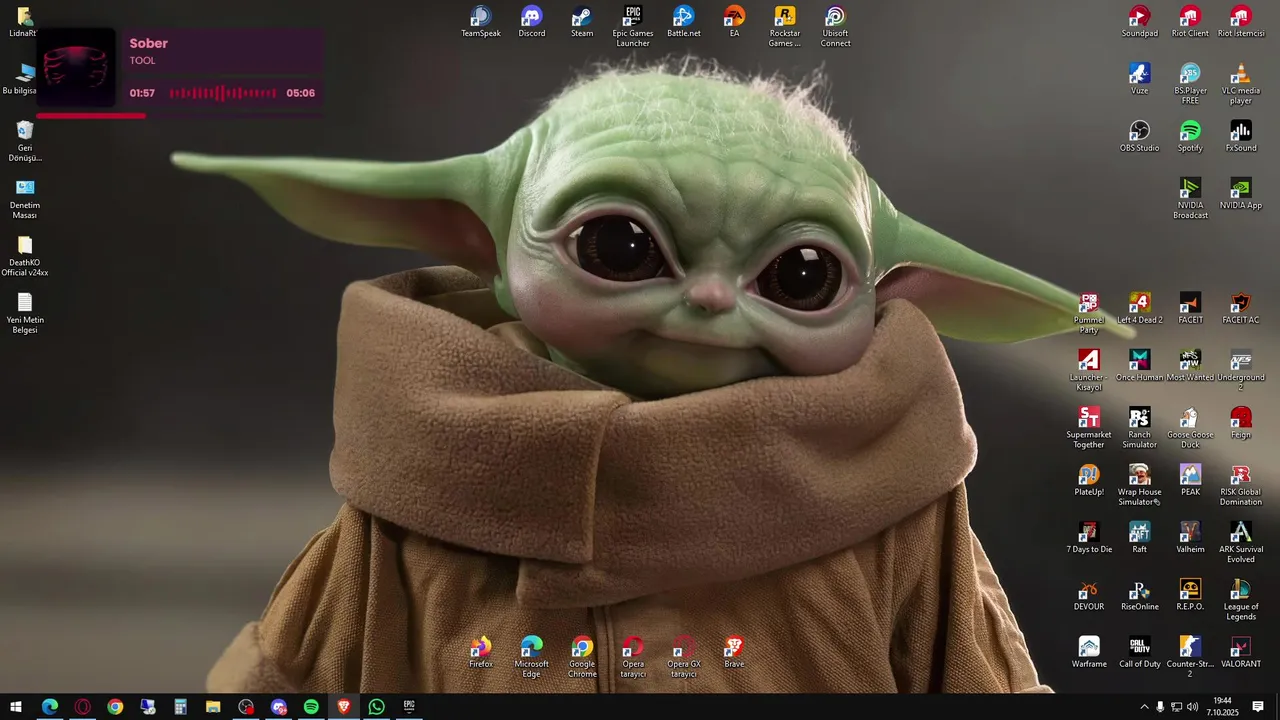The height and width of the screenshot is (720, 1280).
Task: Select the Vuze desktop icon
Action: pos(1139,79)
